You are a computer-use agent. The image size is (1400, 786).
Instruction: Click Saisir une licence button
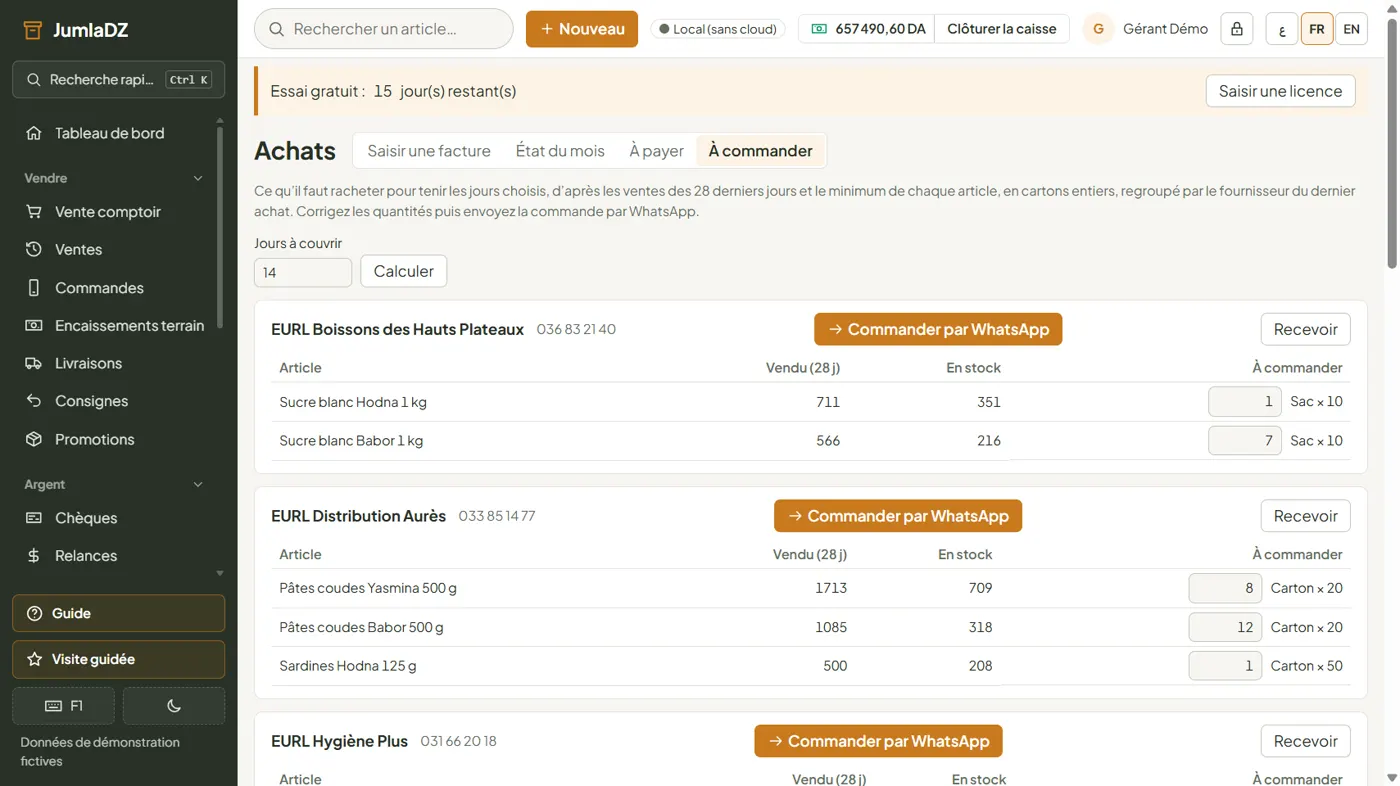click(1280, 91)
